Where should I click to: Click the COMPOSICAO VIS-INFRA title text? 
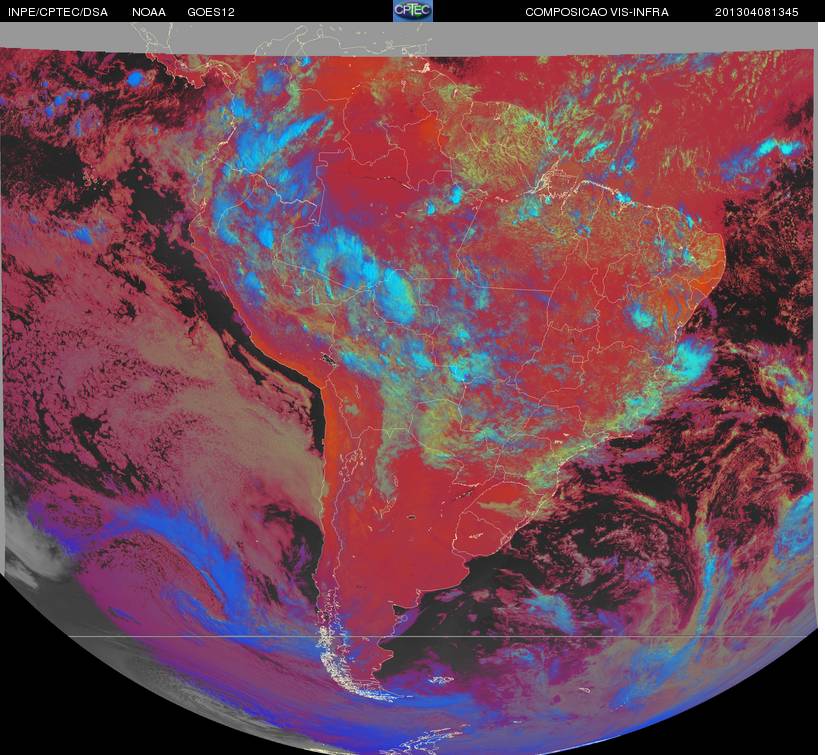[597, 12]
